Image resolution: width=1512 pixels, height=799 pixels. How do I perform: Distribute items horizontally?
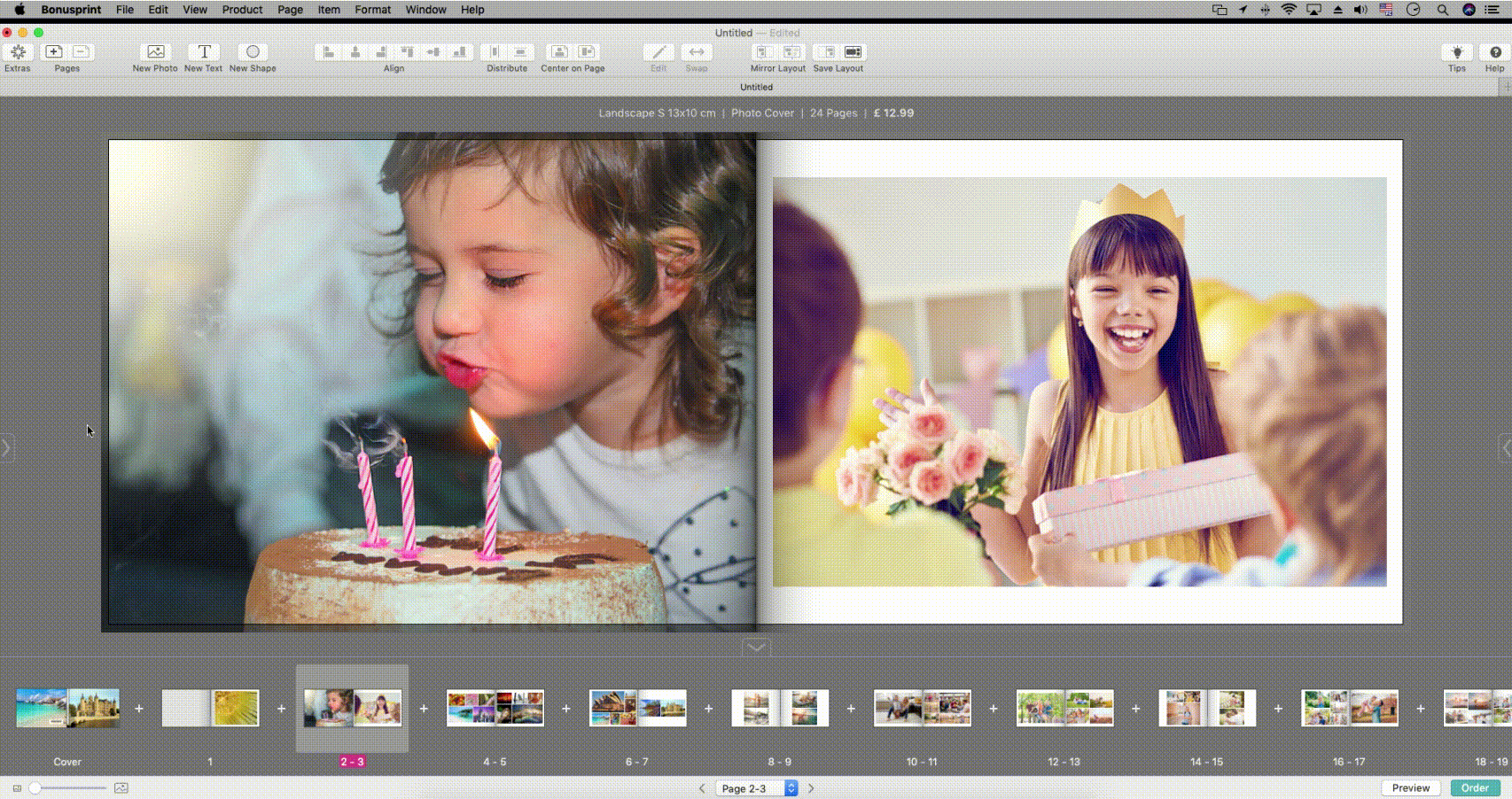495,52
